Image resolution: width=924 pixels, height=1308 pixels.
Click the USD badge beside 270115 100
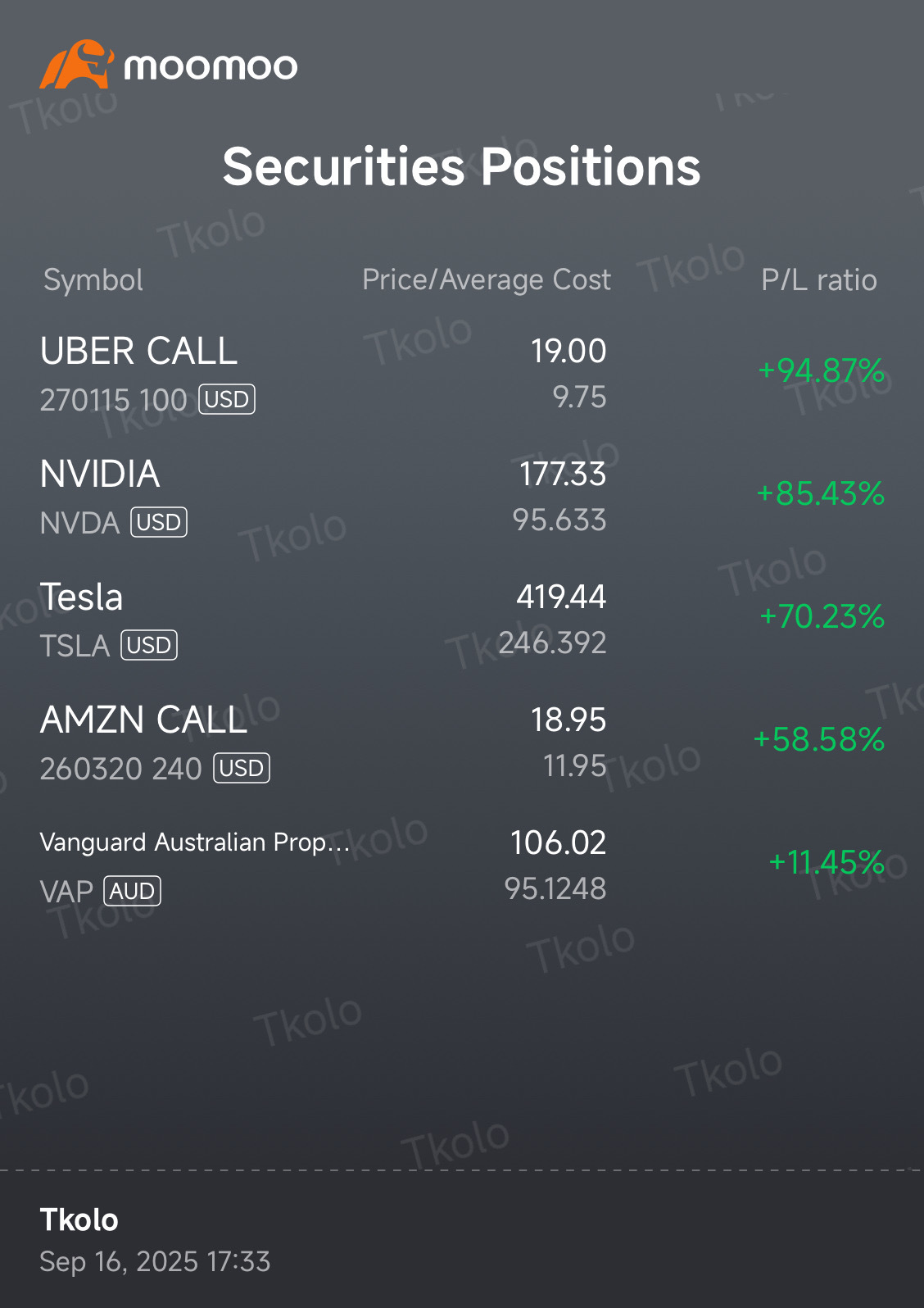pyautogui.click(x=227, y=400)
